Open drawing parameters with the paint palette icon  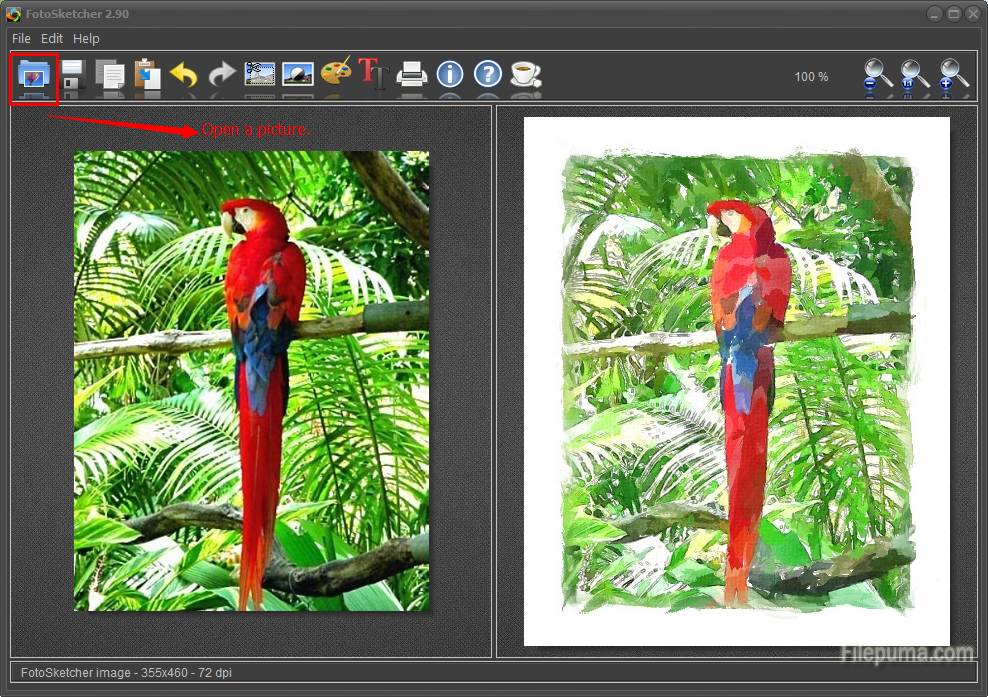click(x=336, y=74)
